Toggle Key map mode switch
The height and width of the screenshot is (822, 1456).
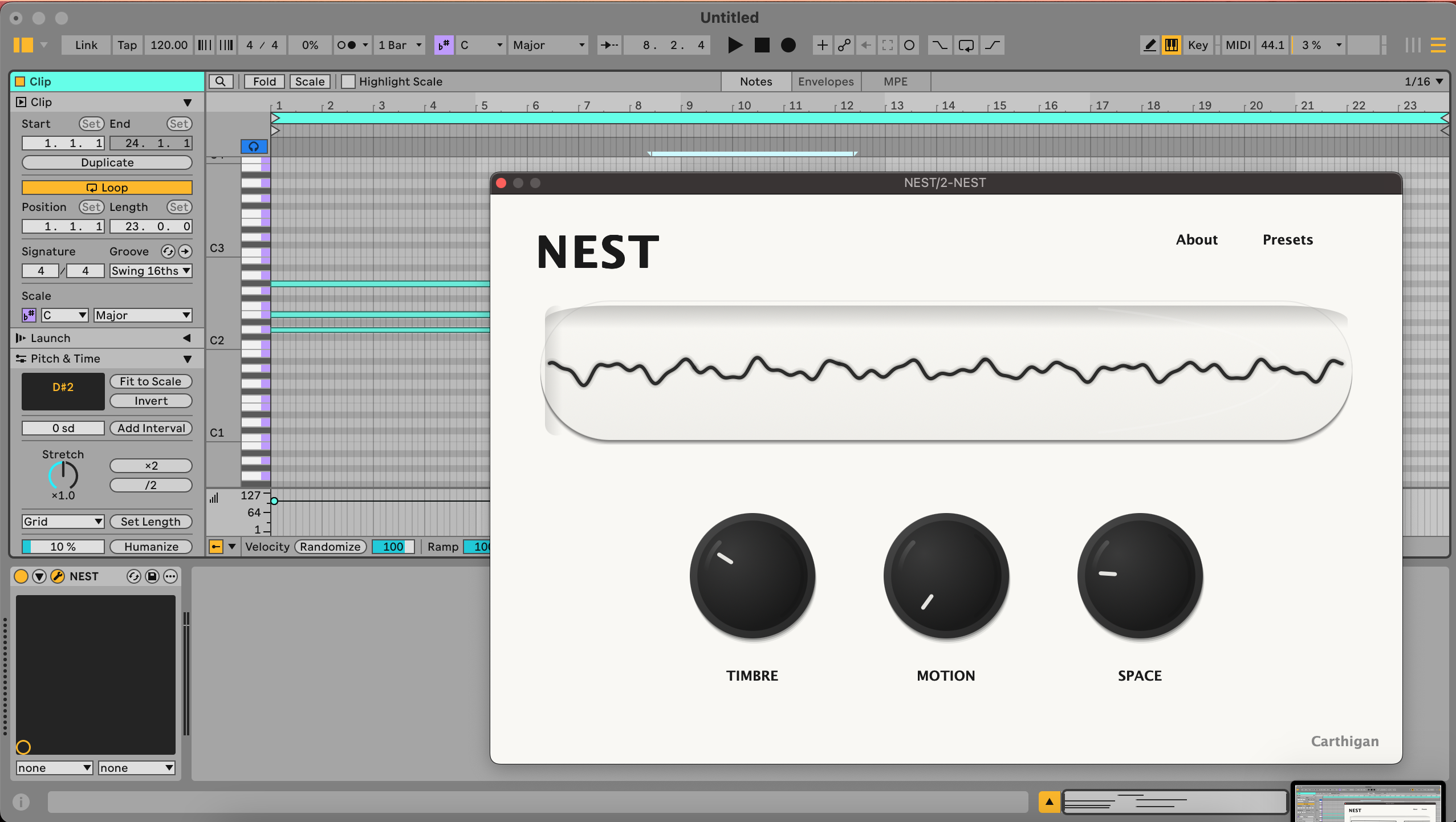pos(1198,45)
